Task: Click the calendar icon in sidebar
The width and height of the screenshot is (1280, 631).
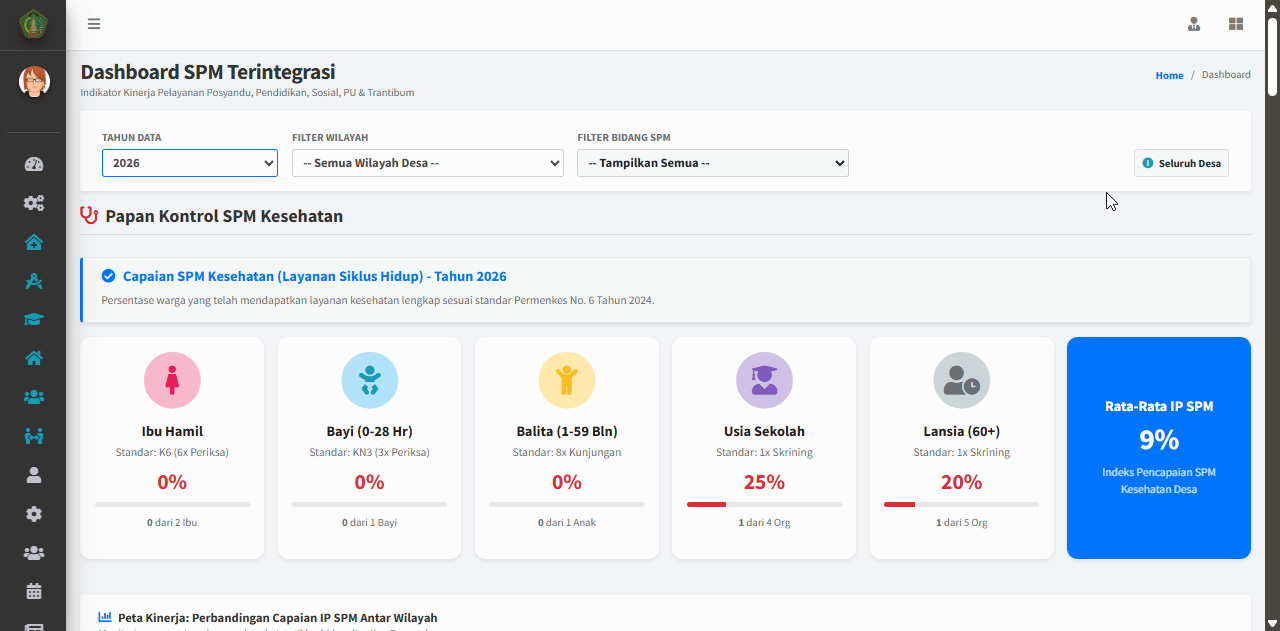Action: point(34,591)
